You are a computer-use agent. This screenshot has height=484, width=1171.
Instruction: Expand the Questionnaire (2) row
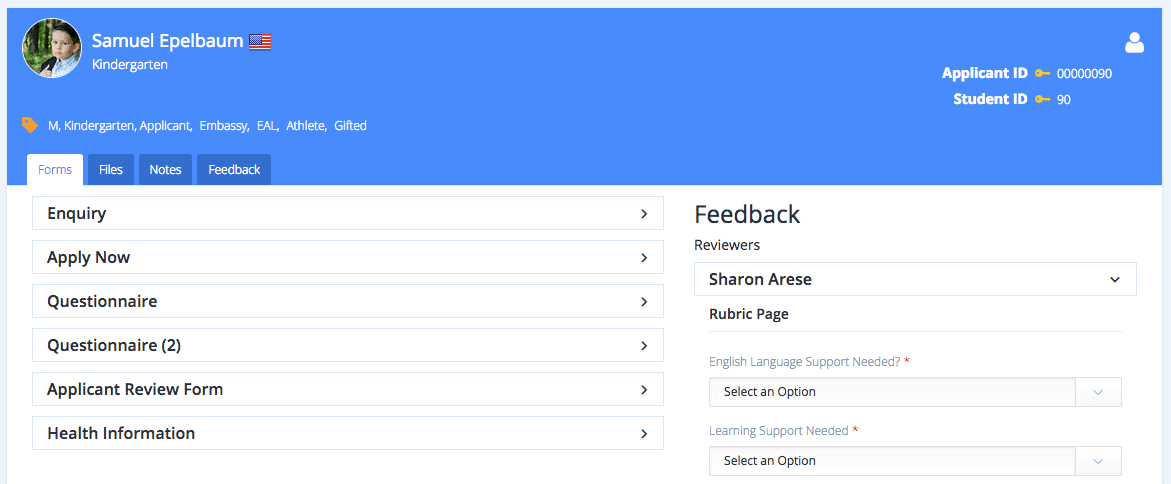coord(347,345)
